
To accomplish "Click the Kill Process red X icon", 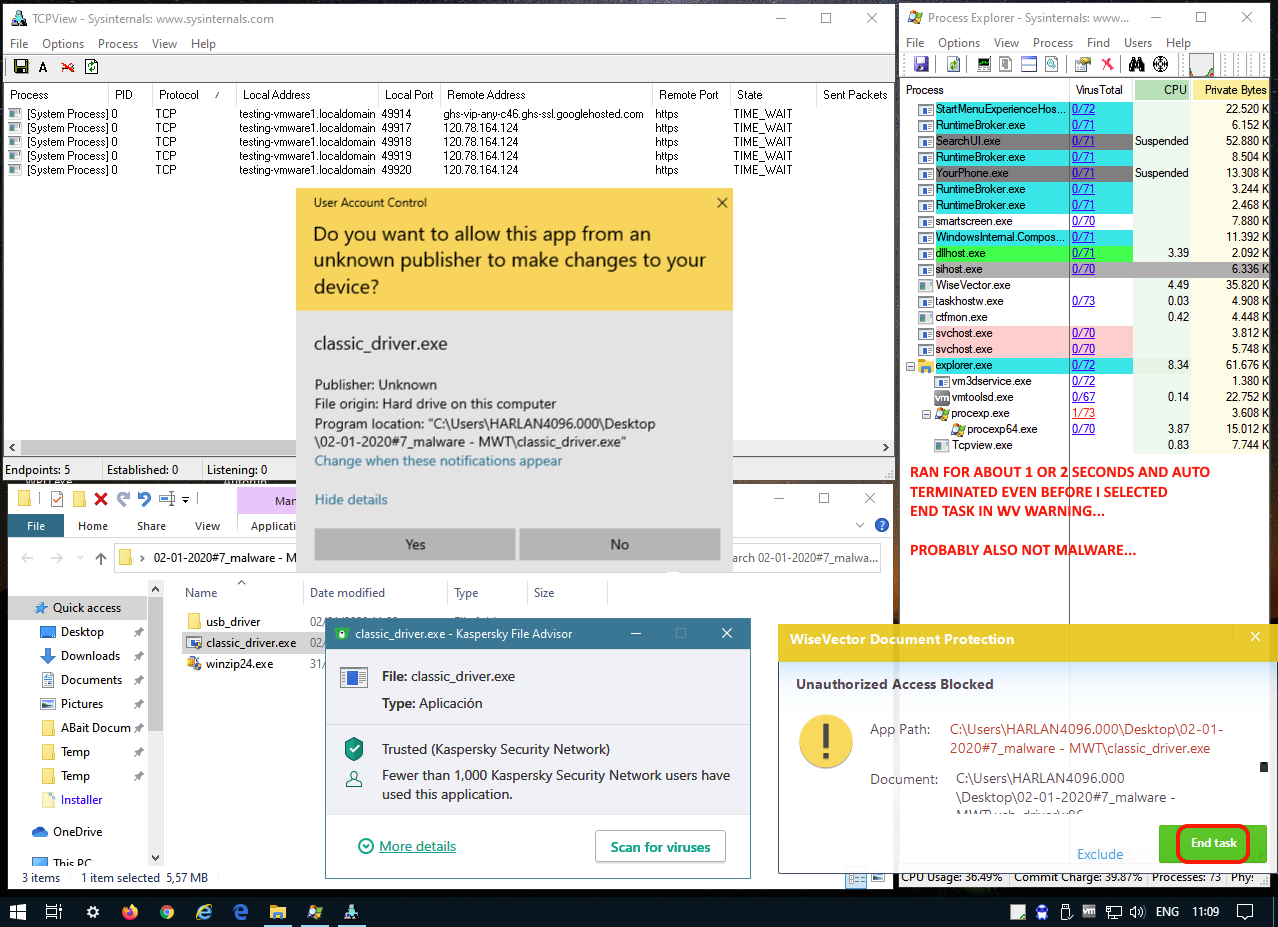I will pos(1108,65).
